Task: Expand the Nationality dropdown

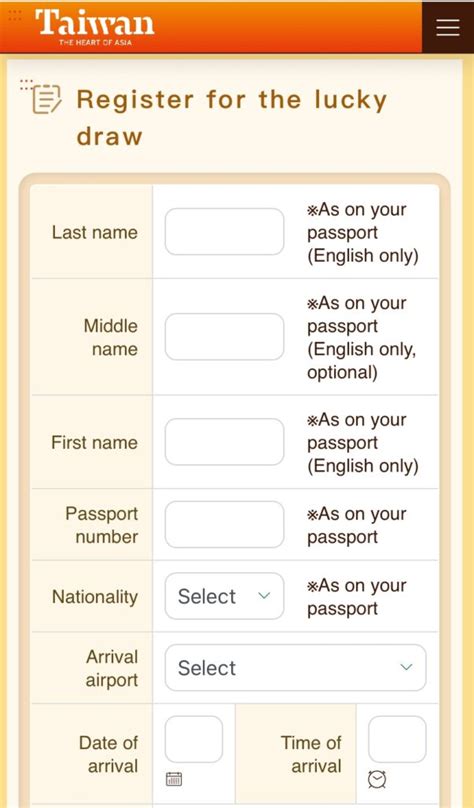Action: click(224, 596)
